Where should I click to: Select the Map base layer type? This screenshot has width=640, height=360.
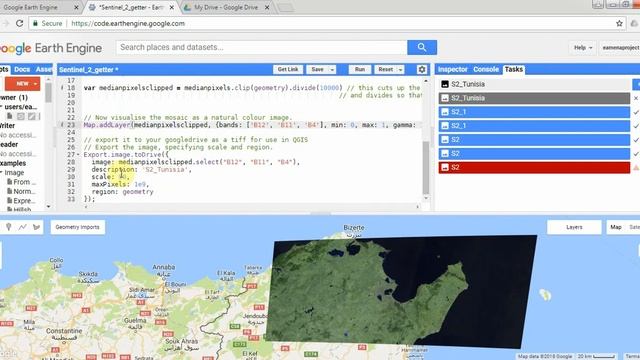click(616, 227)
